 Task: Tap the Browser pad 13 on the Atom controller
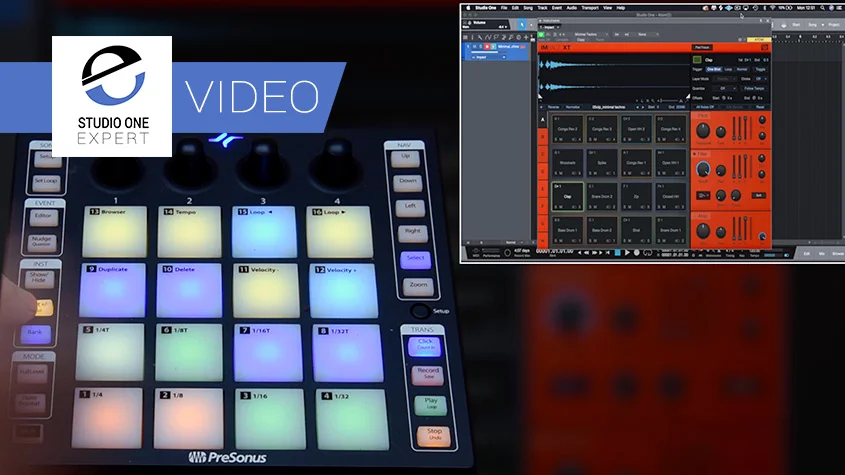pos(114,232)
